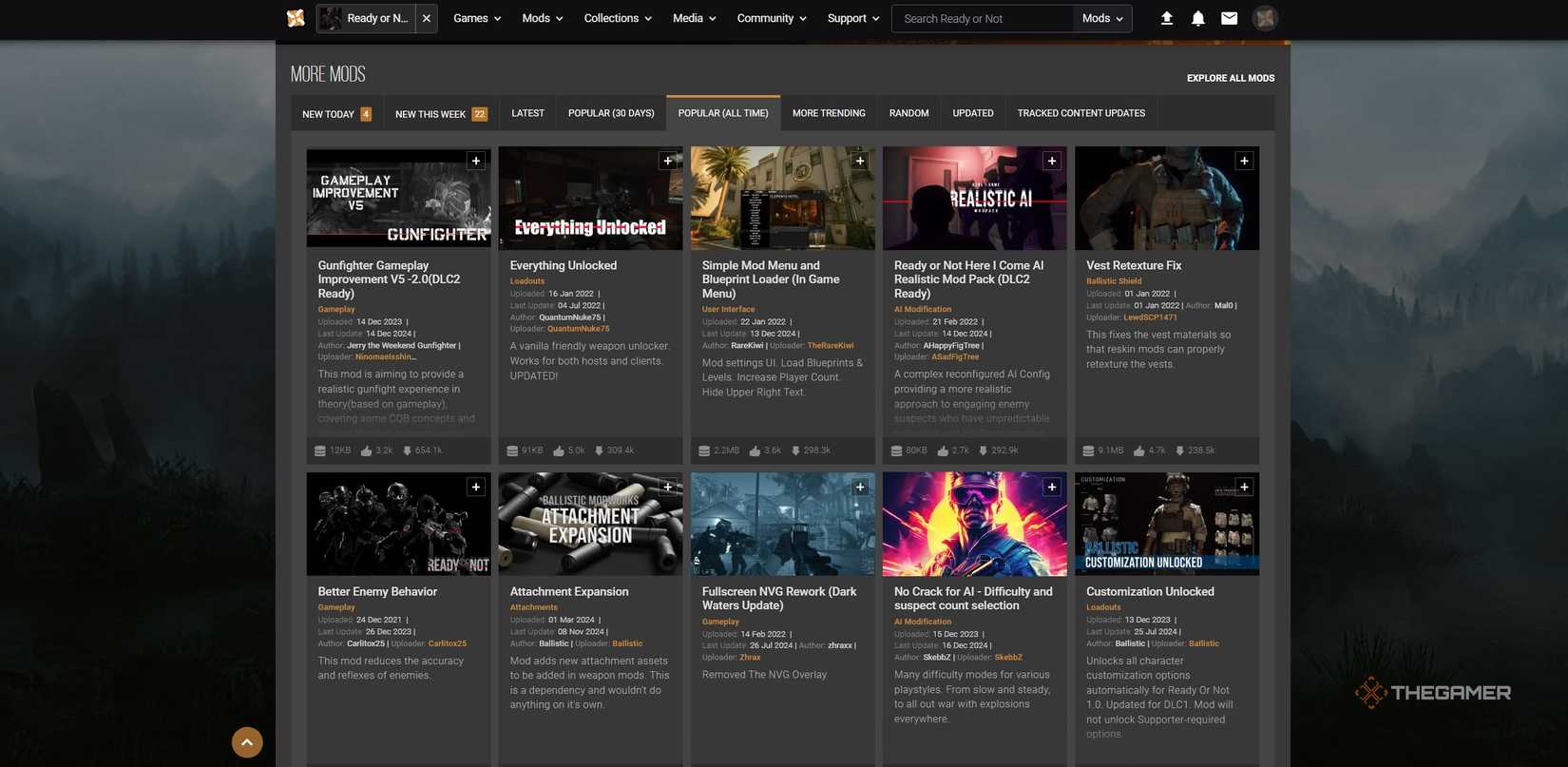The width and height of the screenshot is (1568, 767).
Task: Open the notifications bell icon
Action: [1198, 18]
